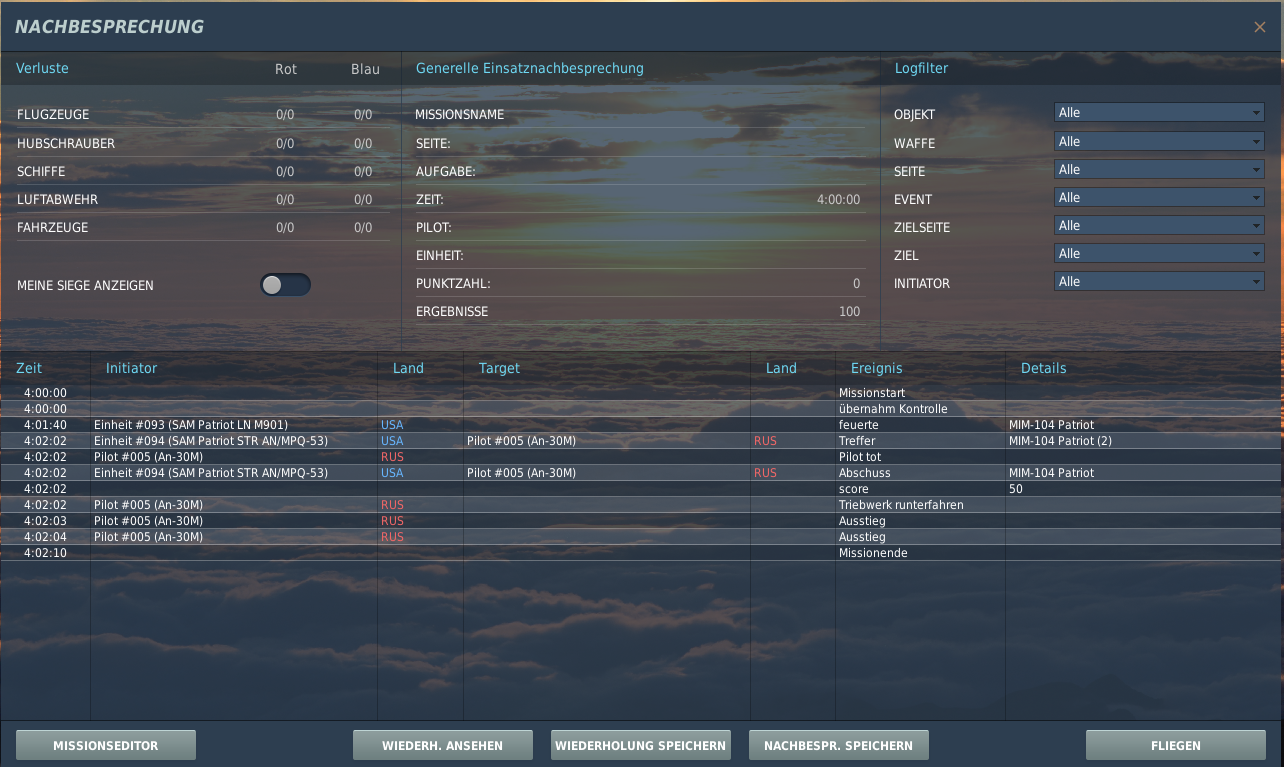Click Wiederh. Ansehen button
The image size is (1284, 767).
click(443, 745)
